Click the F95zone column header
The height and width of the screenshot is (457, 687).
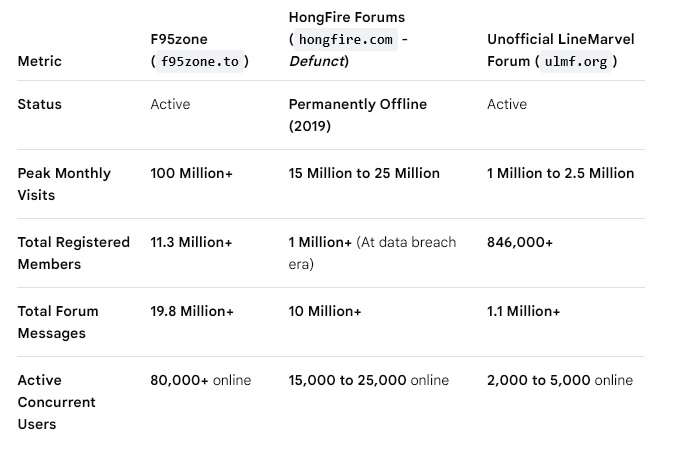coord(200,50)
